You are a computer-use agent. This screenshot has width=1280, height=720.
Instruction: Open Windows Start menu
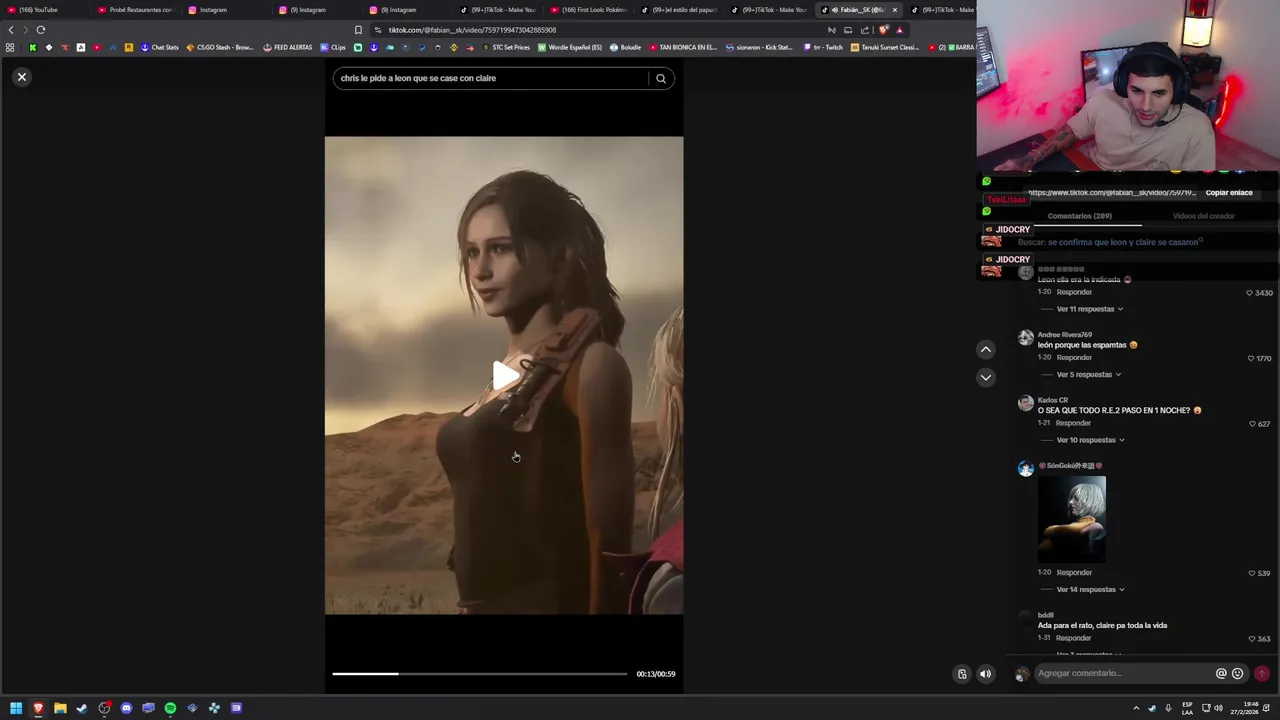coord(16,708)
